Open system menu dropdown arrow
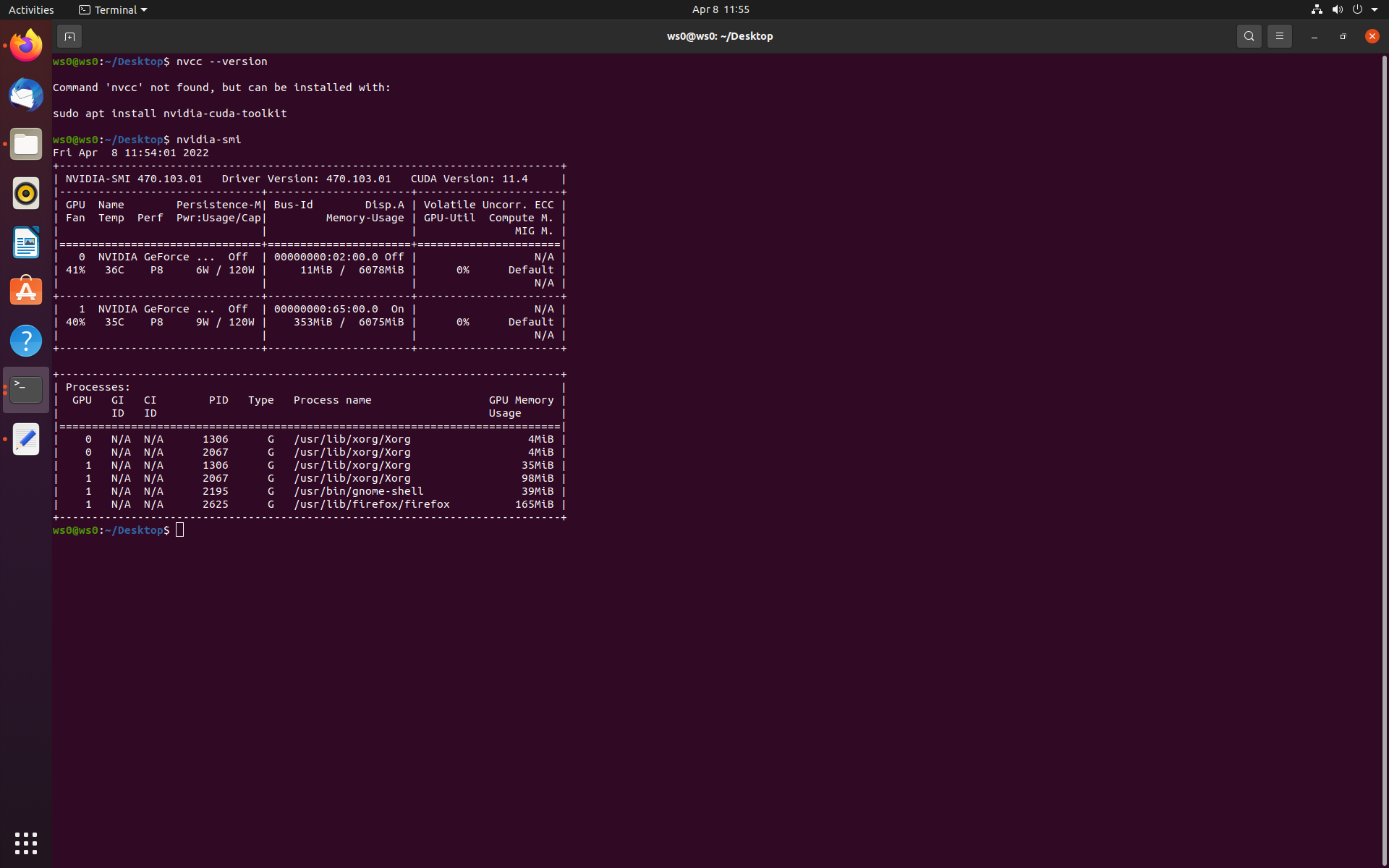 pos(1374,9)
